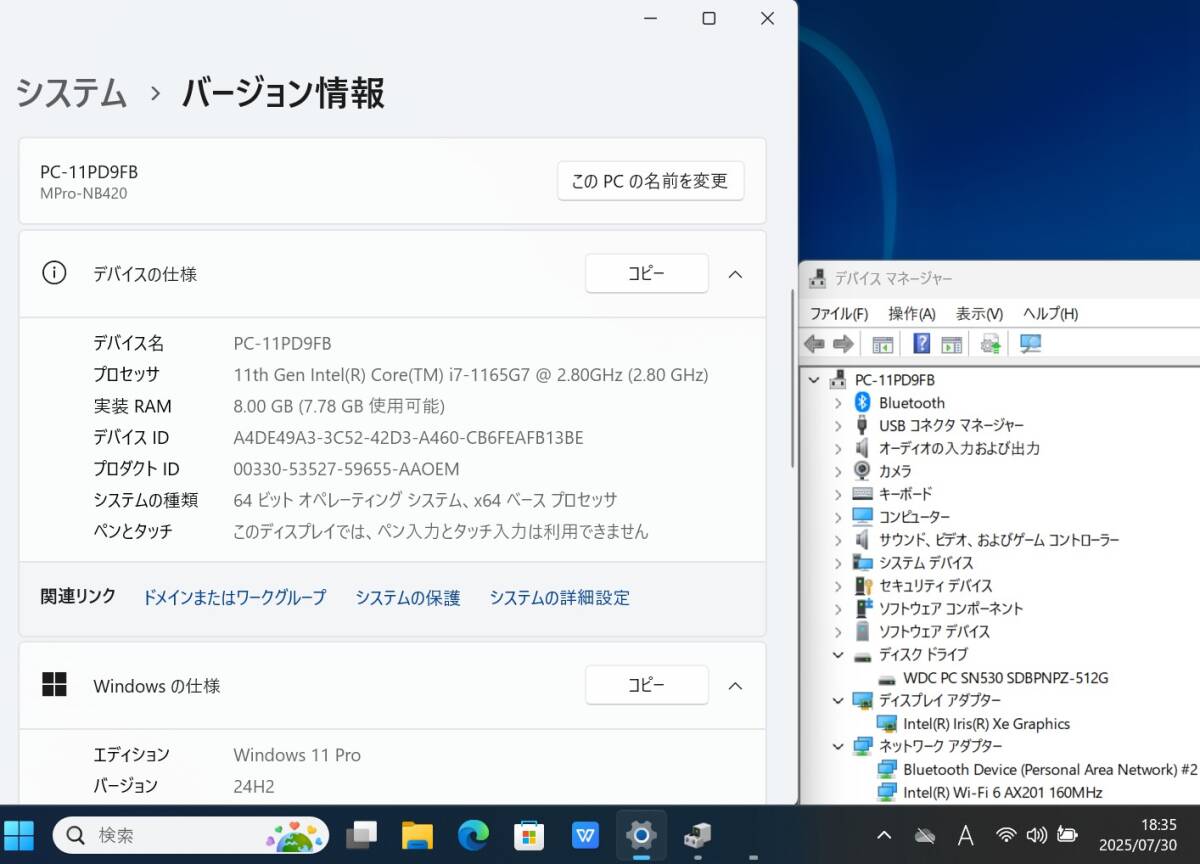Open the 操作(A) menu in Device Manager

click(912, 313)
